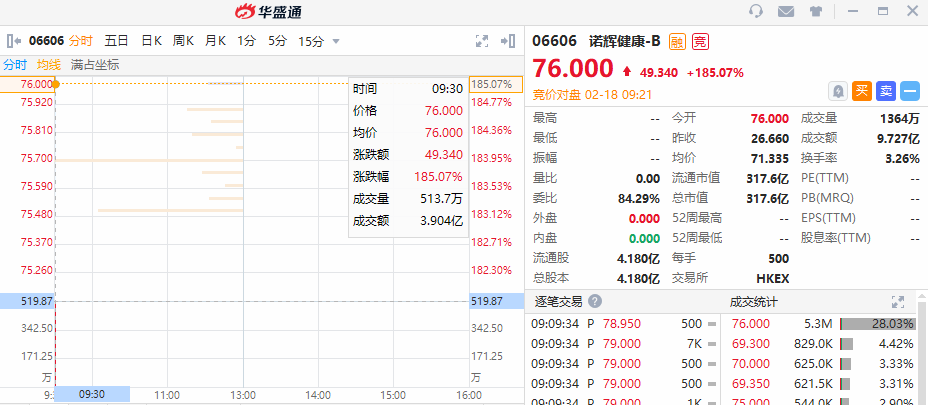This screenshot has width=928, height=405.
Task: Click the 69.300 statistics row price
Action: [x=750, y=344]
